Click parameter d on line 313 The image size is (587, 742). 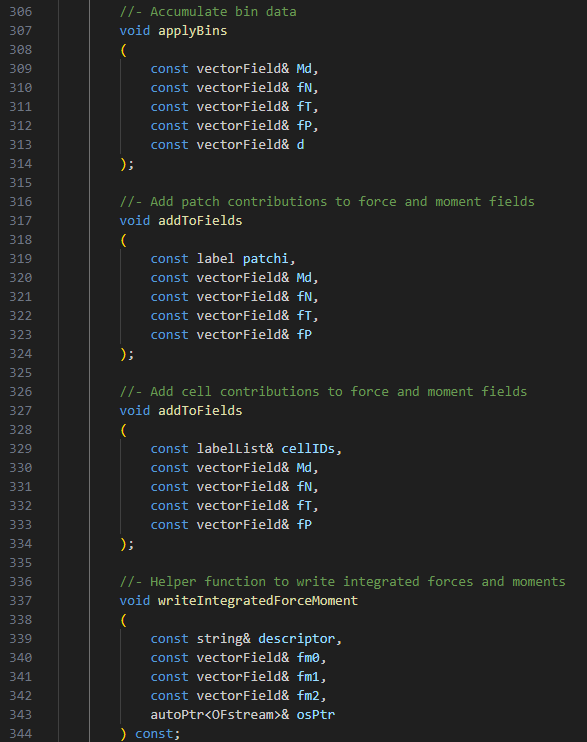[x=301, y=144]
